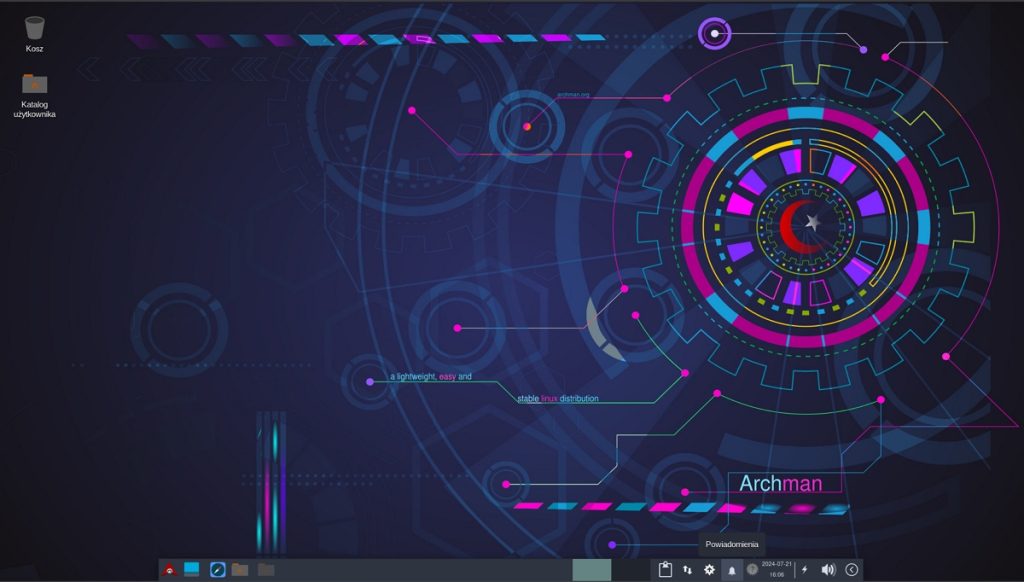Toggle the power manager lightning bolt icon

(x=804, y=569)
